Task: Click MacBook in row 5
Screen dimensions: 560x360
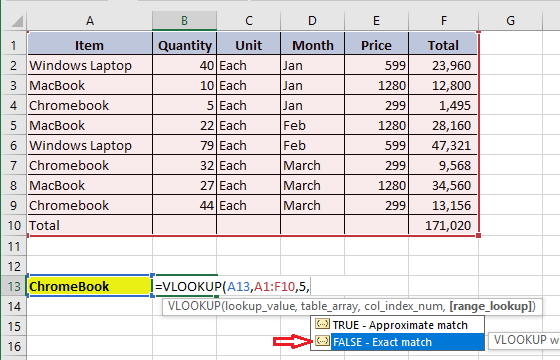Action: 90,125
